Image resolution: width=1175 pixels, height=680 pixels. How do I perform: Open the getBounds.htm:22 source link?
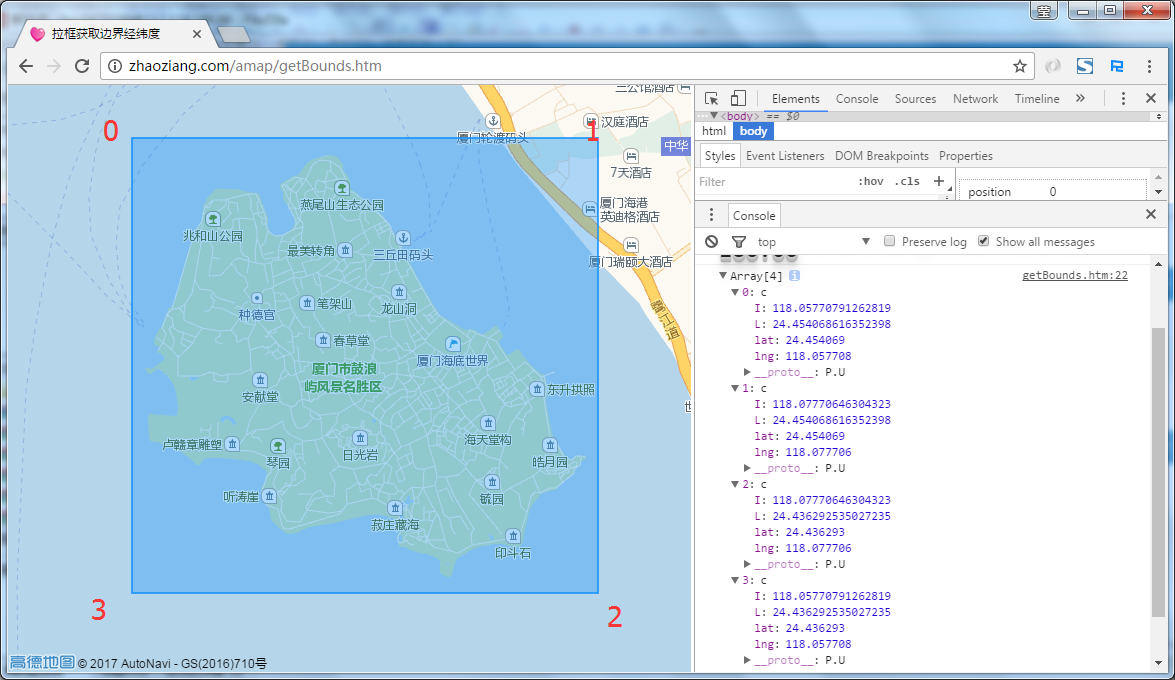[1074, 276]
